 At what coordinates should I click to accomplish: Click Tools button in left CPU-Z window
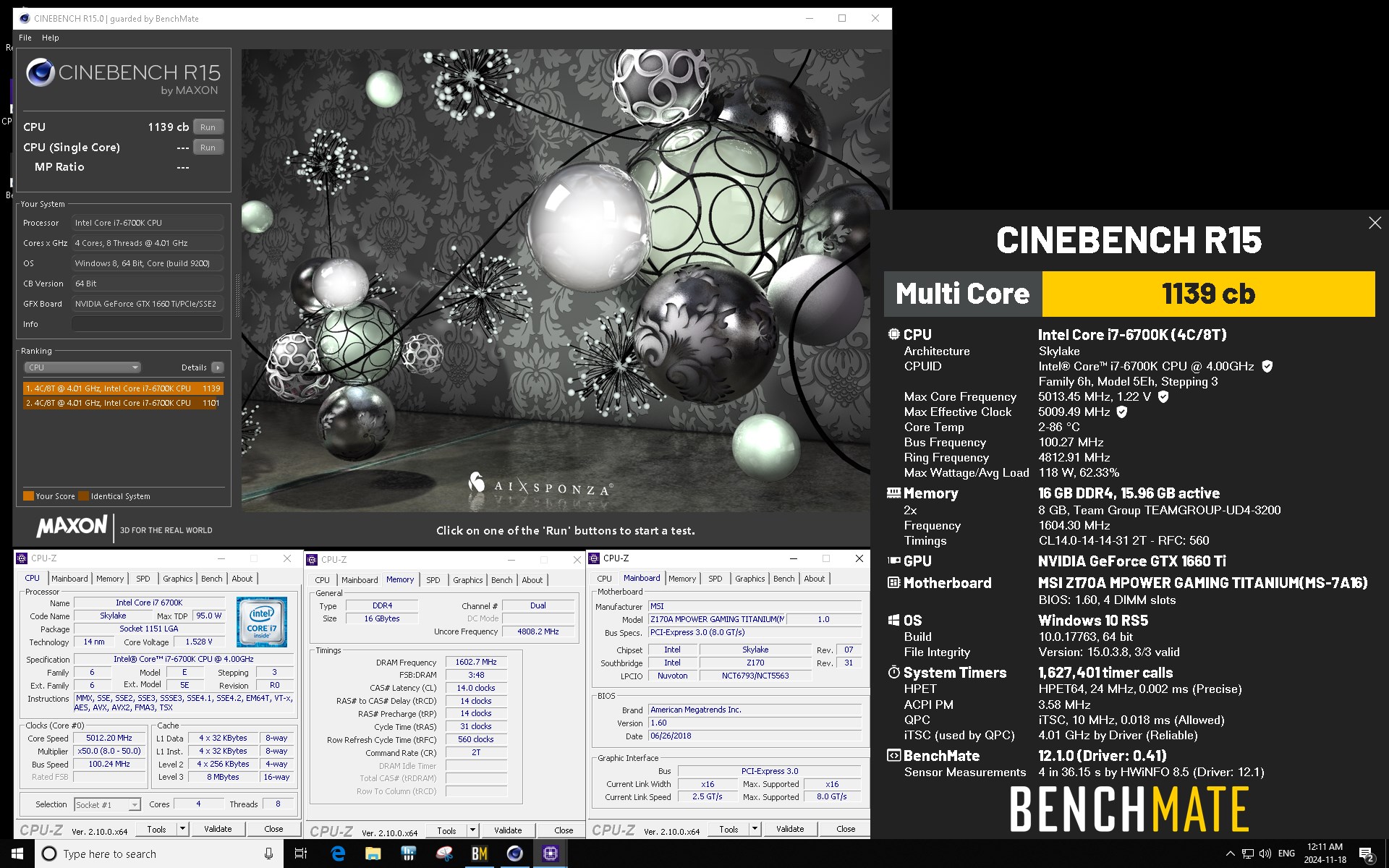pyautogui.click(x=157, y=829)
